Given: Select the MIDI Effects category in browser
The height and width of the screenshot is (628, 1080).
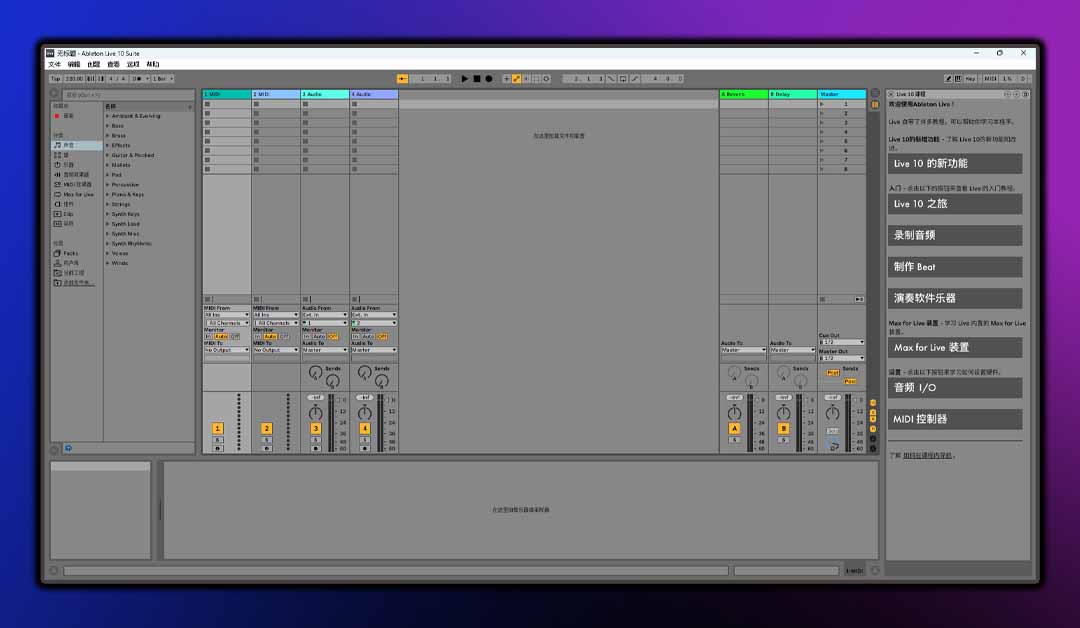Looking at the screenshot, I should pos(77,185).
